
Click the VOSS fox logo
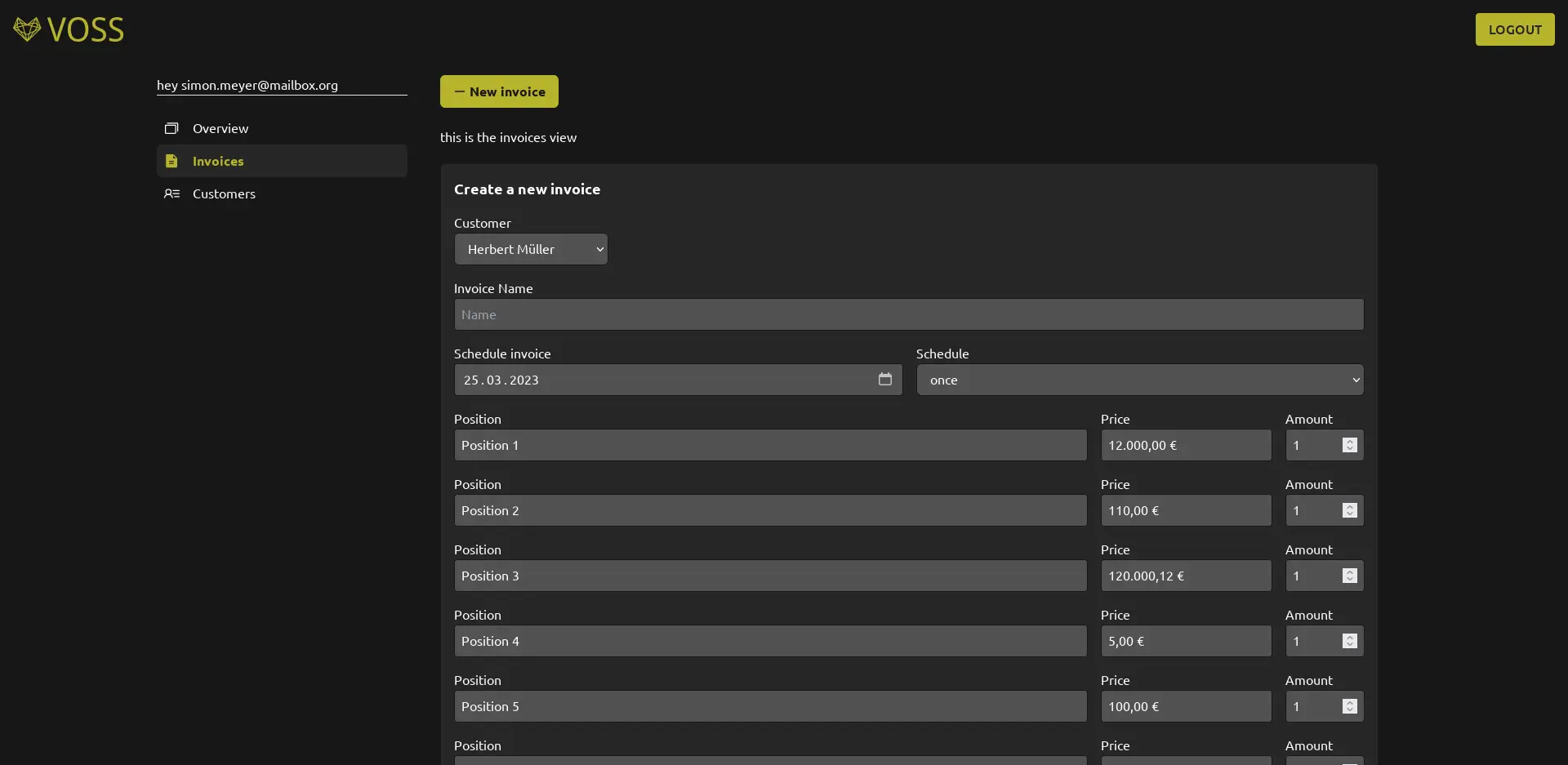pyautogui.click(x=27, y=29)
